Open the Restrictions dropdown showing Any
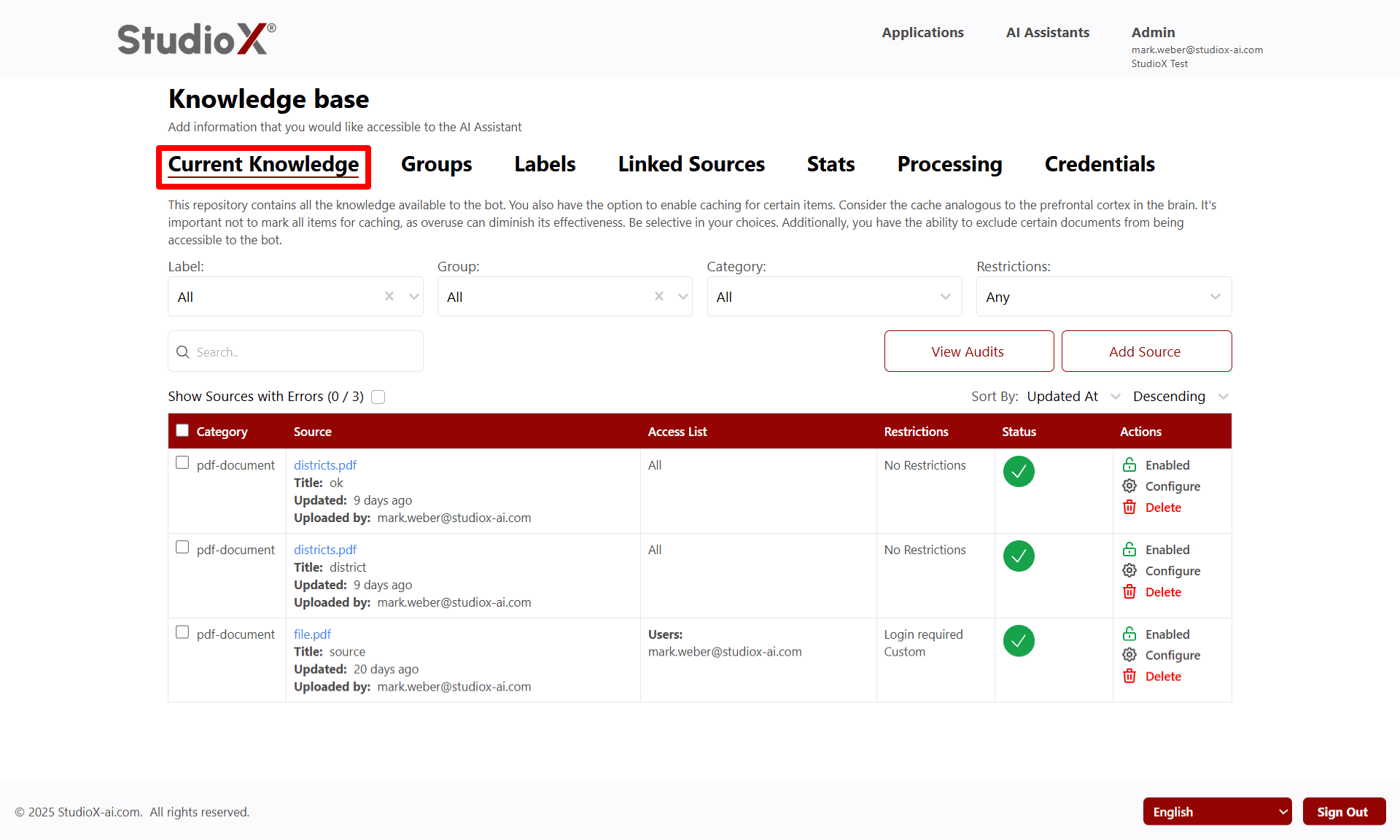The height and width of the screenshot is (840, 1400). [x=1103, y=296]
